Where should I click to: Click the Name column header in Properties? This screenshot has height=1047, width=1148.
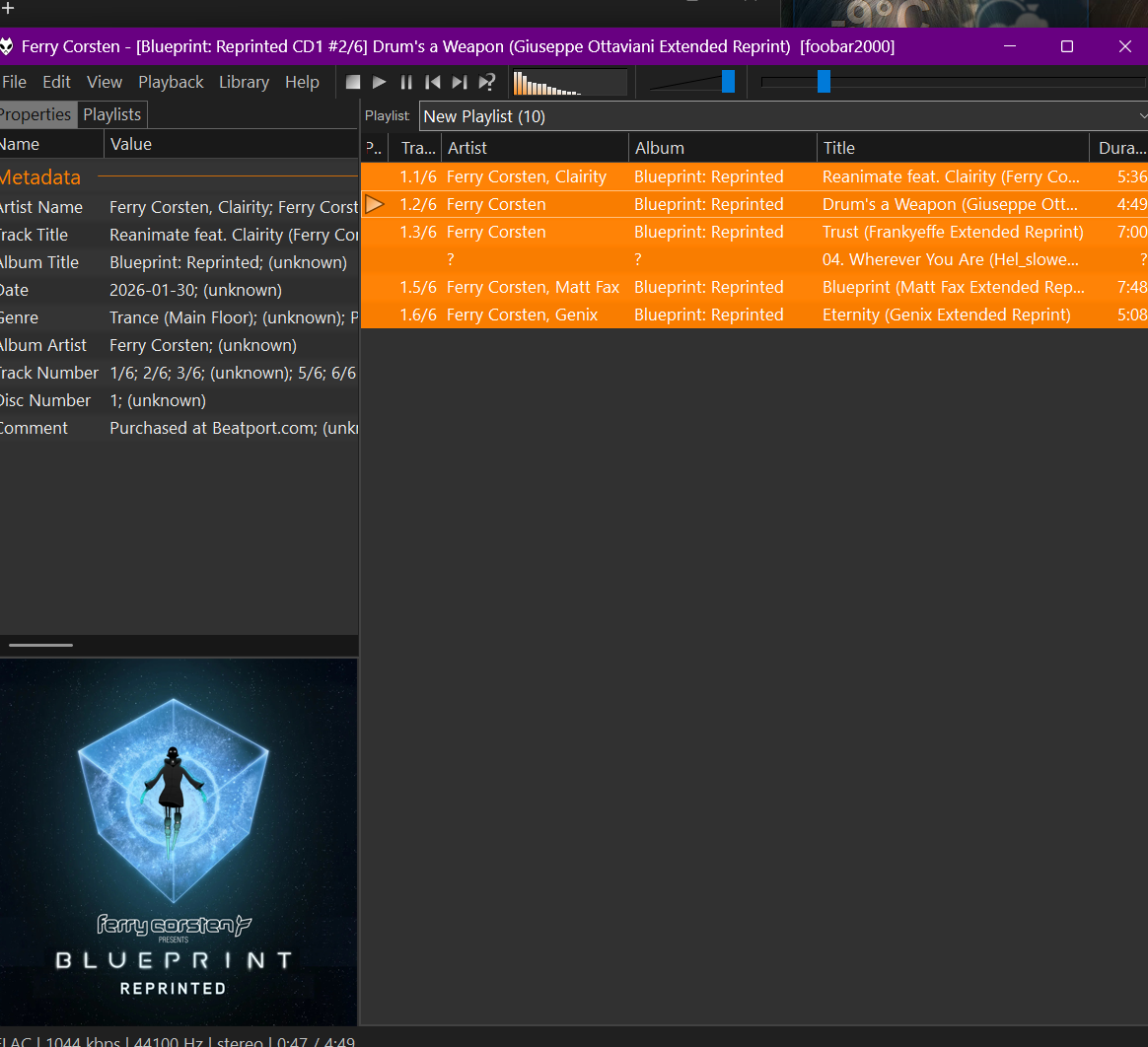[x=49, y=144]
